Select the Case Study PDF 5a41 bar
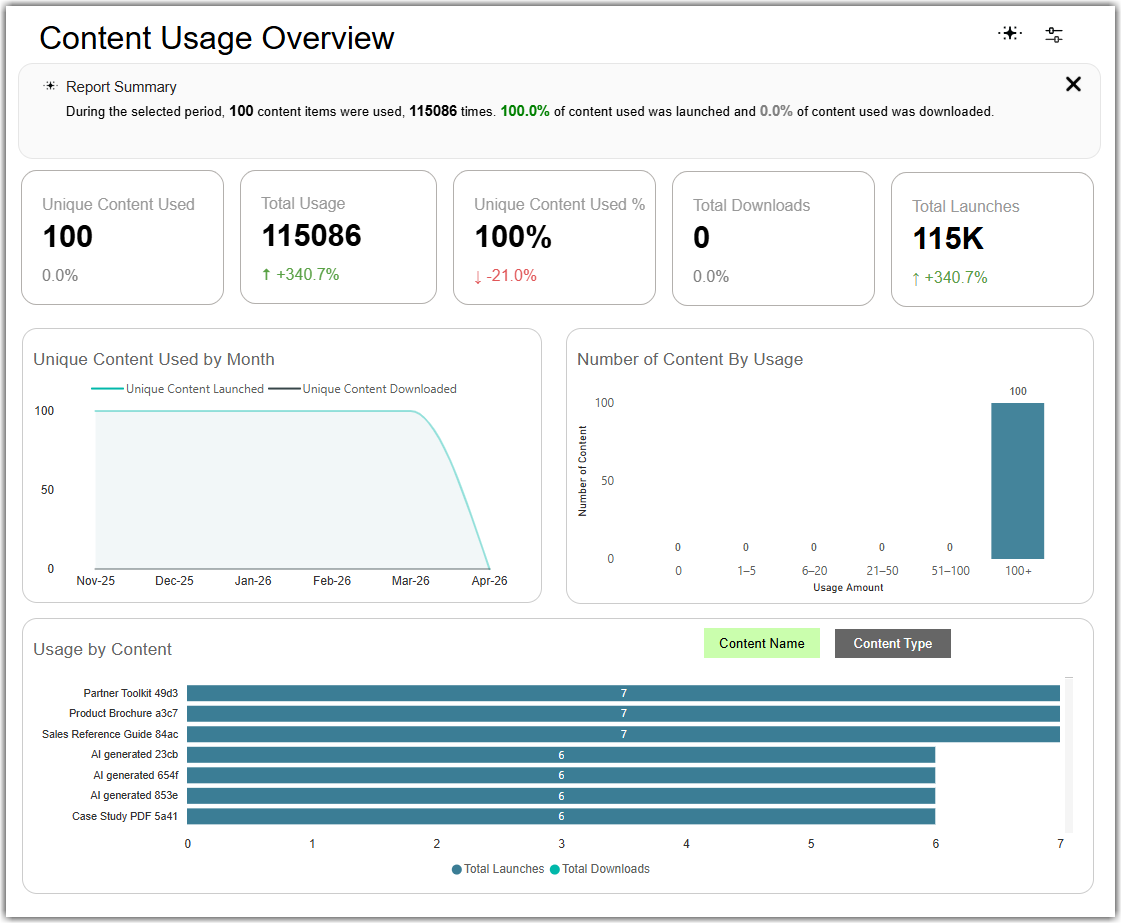Viewport: 1122px width, 924px height. pos(561,817)
